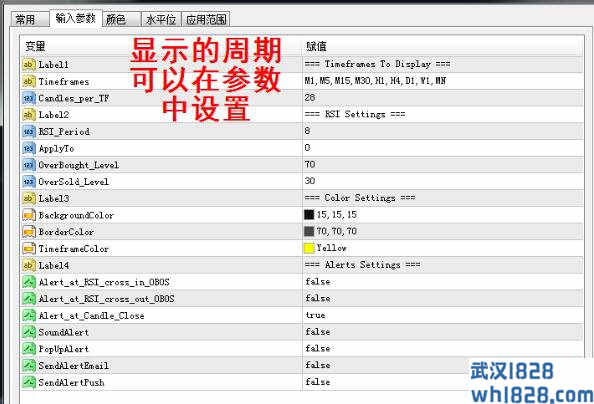The image size is (594, 404).
Task: Click the string icon beside Label1
Action: (x=29, y=64)
